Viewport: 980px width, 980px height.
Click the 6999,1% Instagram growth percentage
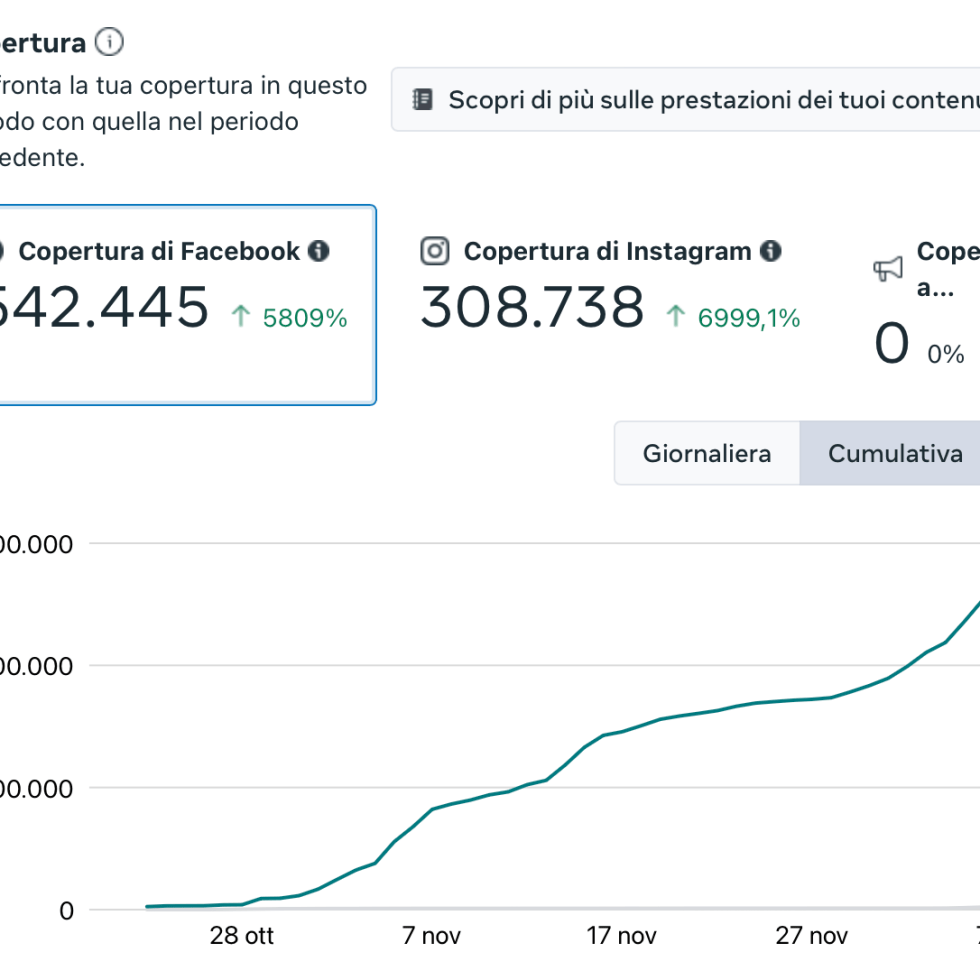[749, 318]
